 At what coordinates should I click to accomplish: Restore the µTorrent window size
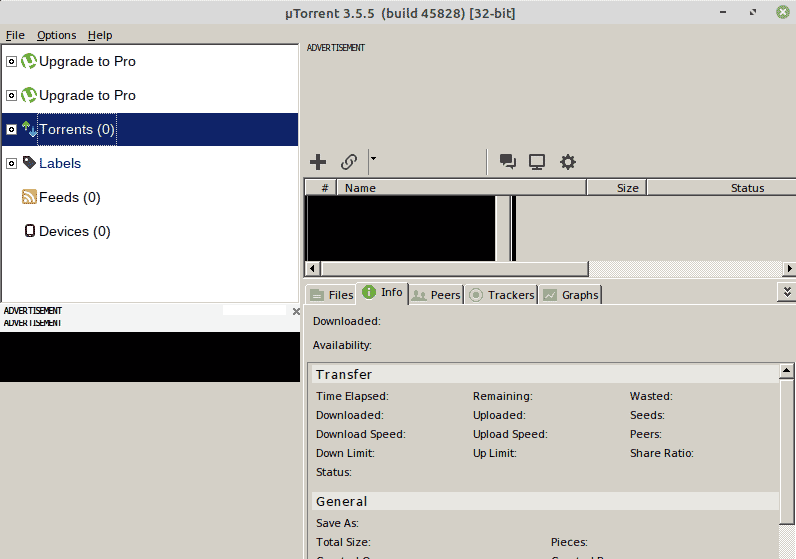click(x=753, y=12)
